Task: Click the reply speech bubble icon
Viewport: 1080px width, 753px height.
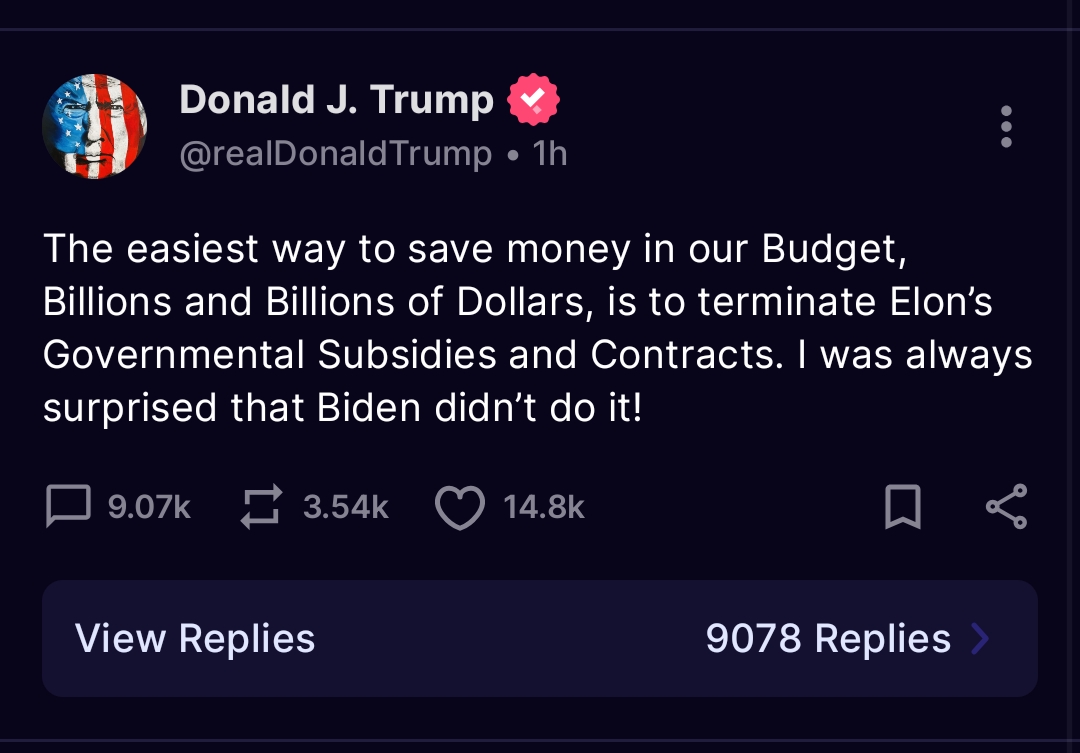Action: point(68,506)
